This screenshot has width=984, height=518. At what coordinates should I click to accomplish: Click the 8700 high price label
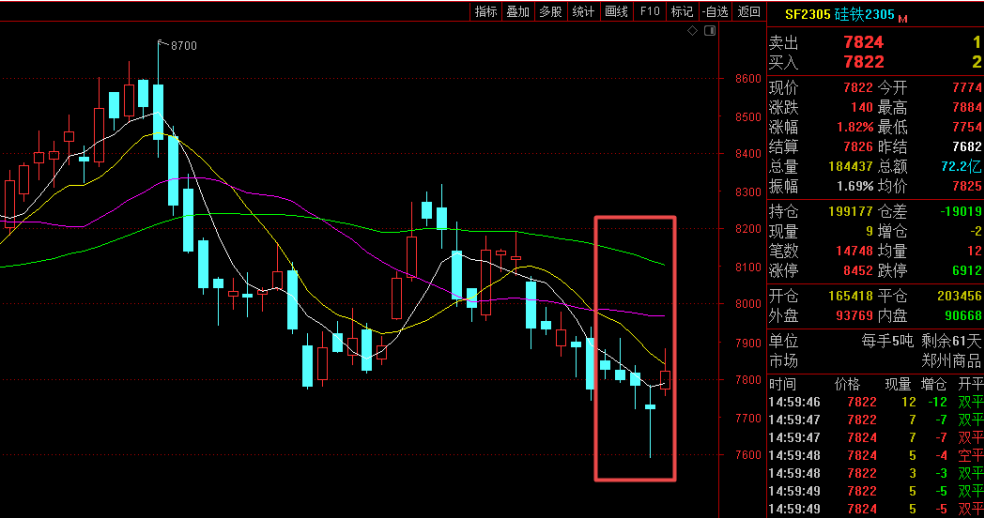click(x=184, y=45)
